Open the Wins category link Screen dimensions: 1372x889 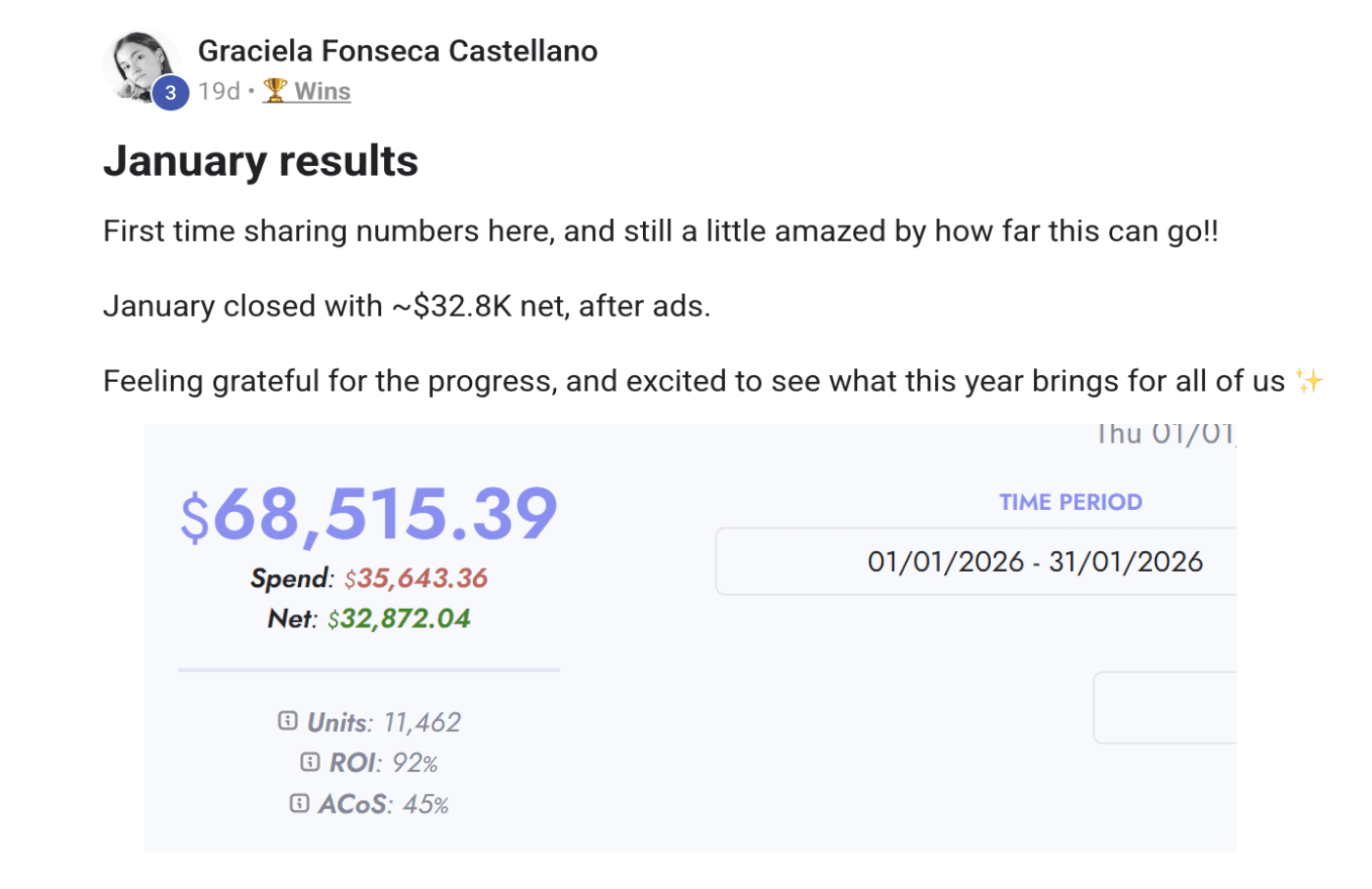point(322,91)
